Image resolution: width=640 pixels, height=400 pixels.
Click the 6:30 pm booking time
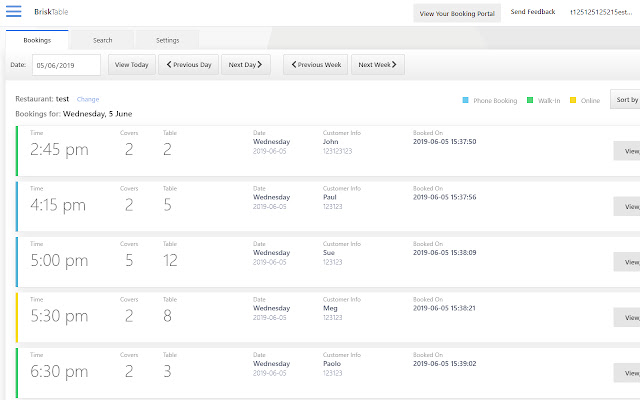[x=59, y=371]
